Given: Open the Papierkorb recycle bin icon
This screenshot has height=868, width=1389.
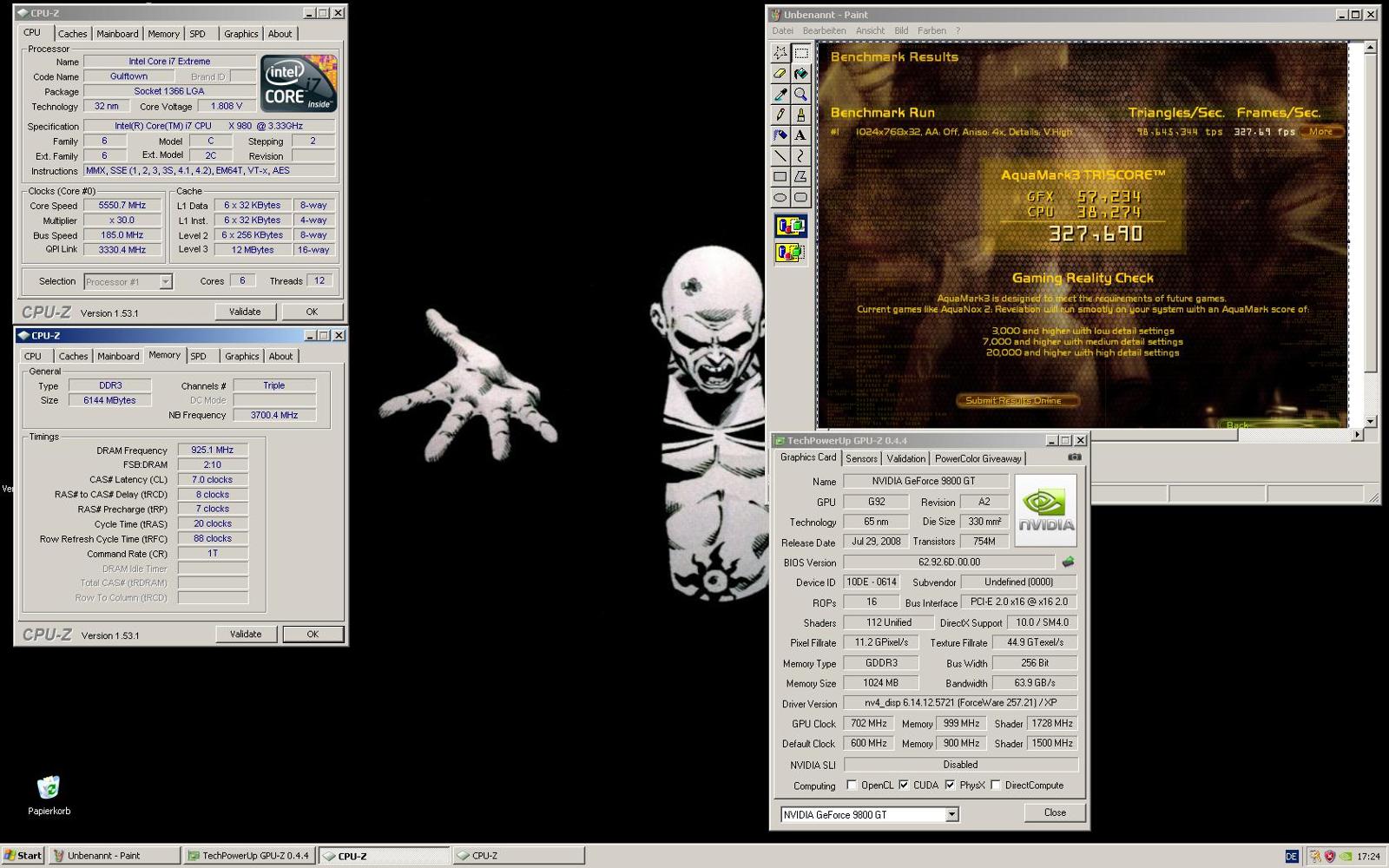Looking at the screenshot, I should [49, 796].
